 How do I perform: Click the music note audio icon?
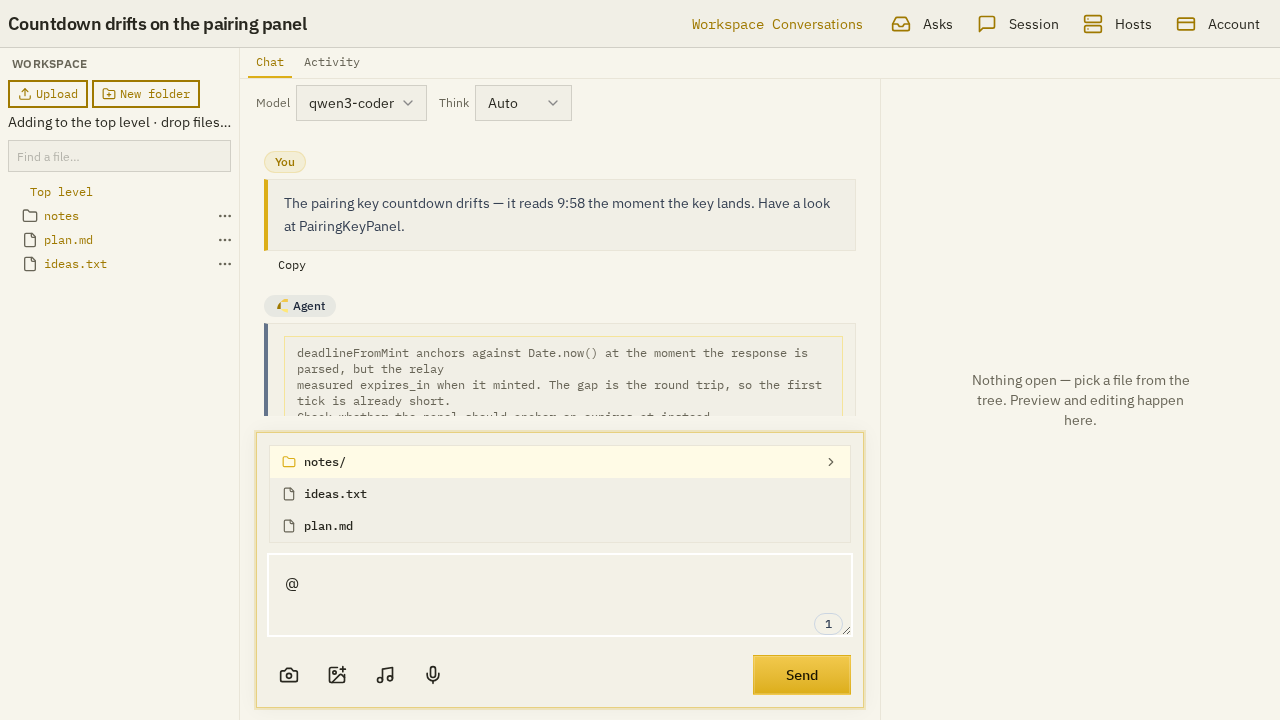385,675
